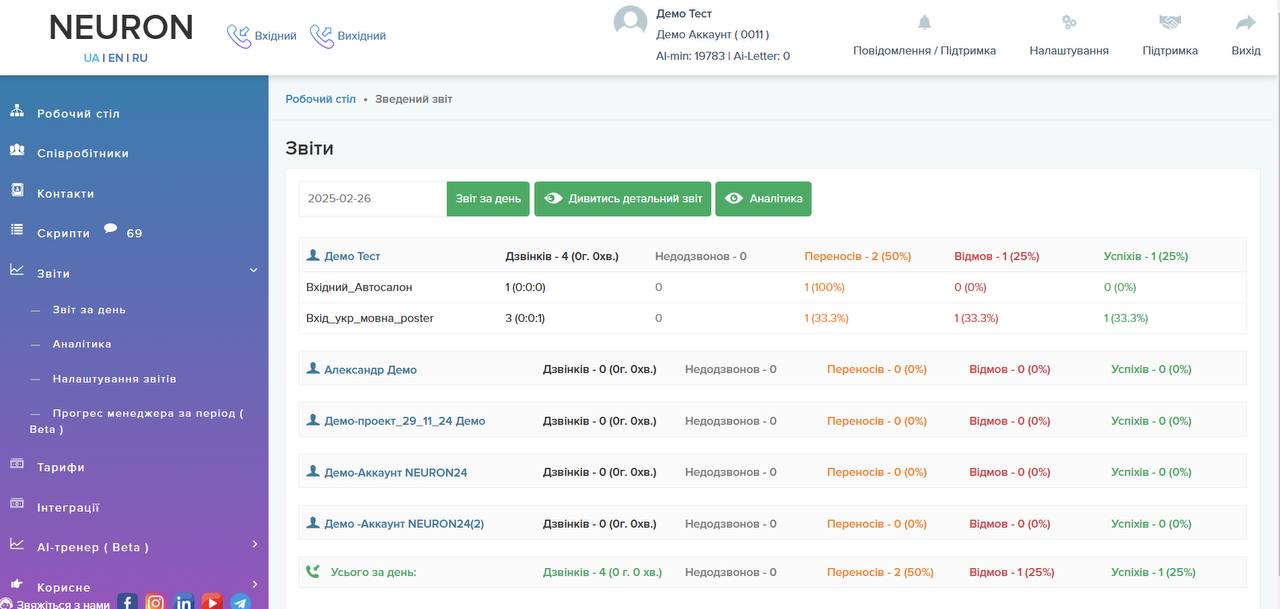Open settings gears icon in header

[1068, 23]
